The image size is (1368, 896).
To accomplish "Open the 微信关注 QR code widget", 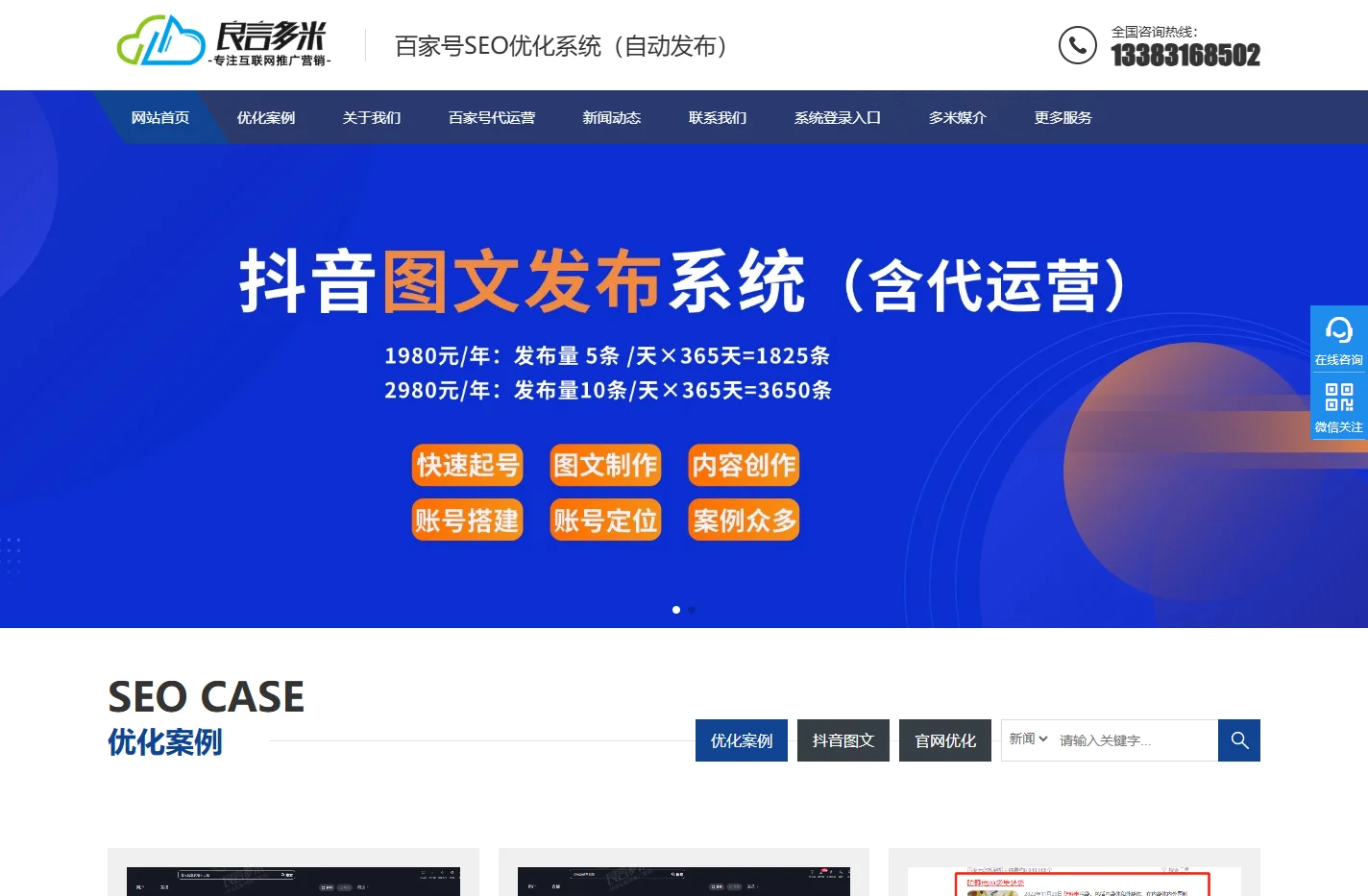I will pyautogui.click(x=1339, y=406).
